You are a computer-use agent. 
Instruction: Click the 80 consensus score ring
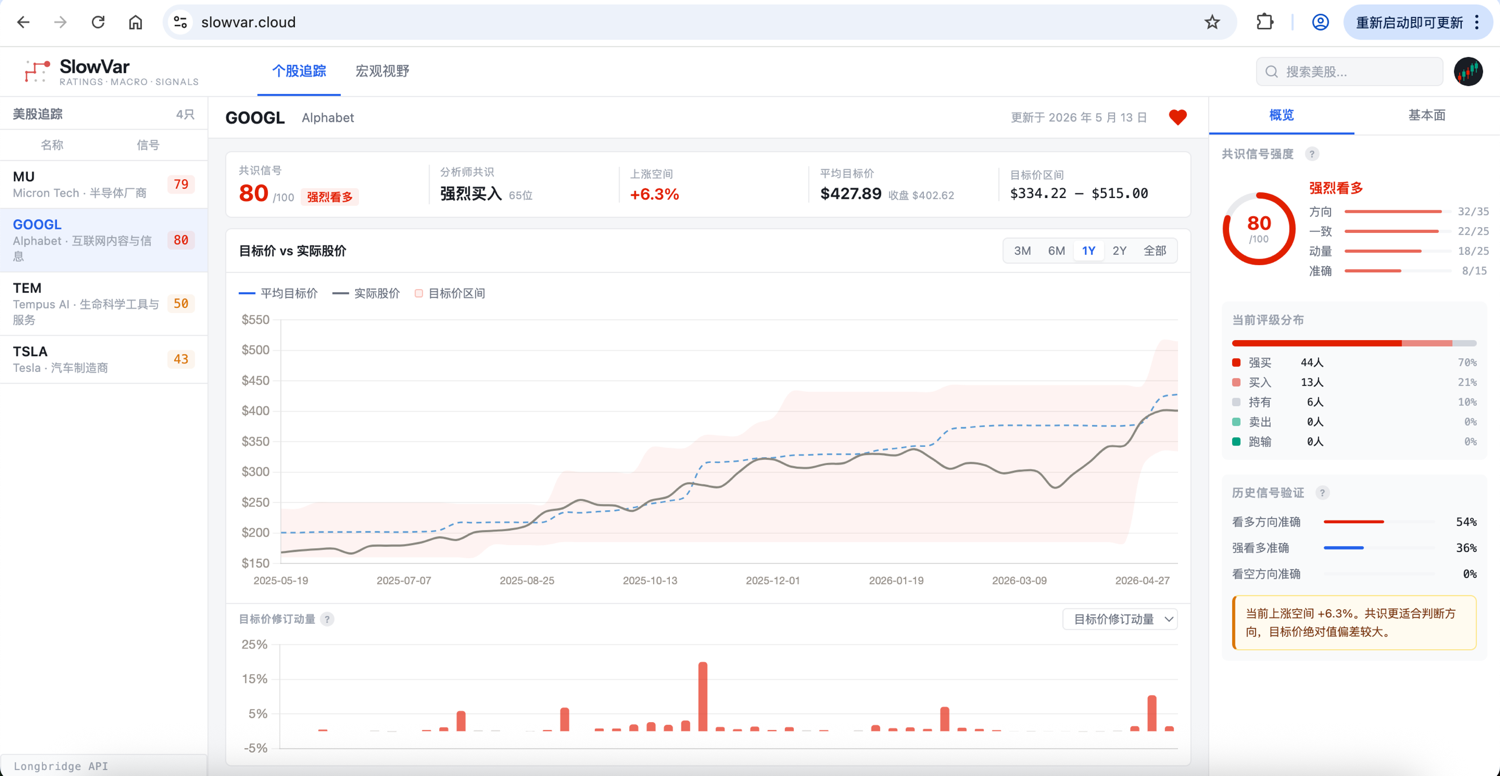(x=1259, y=228)
